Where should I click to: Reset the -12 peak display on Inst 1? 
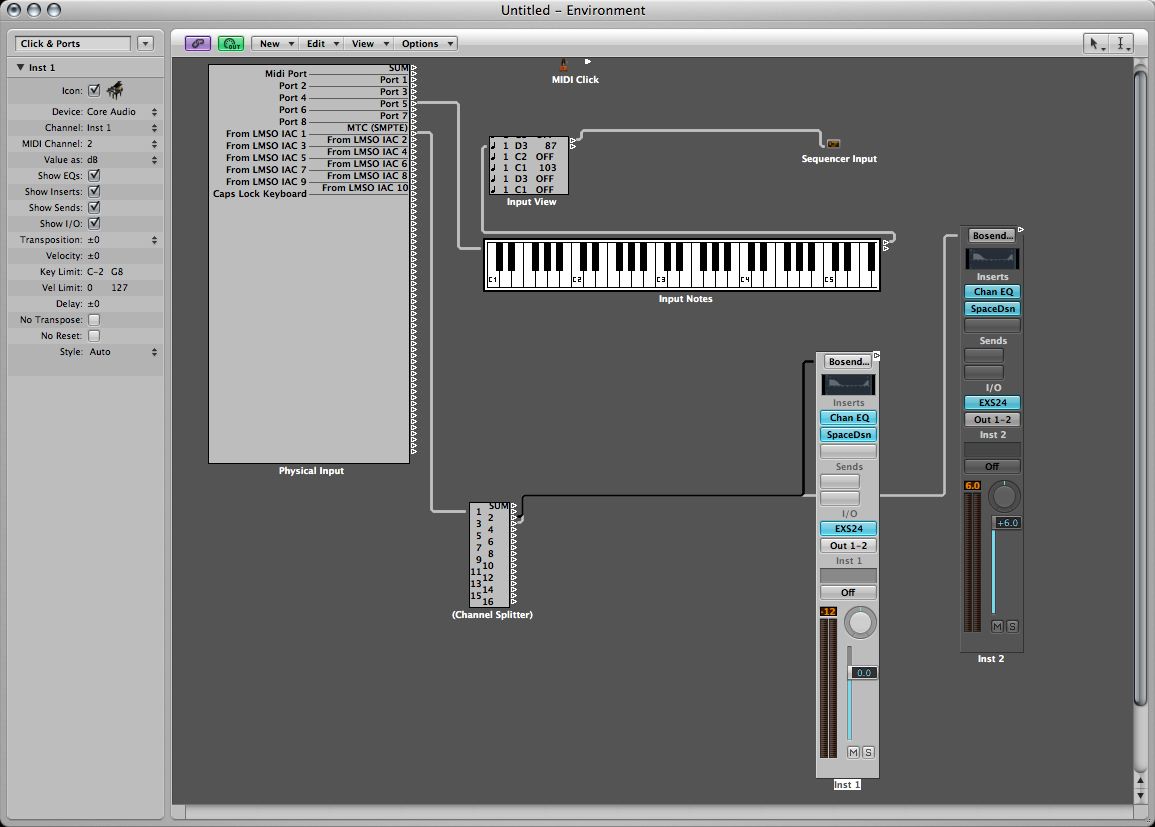click(x=828, y=611)
